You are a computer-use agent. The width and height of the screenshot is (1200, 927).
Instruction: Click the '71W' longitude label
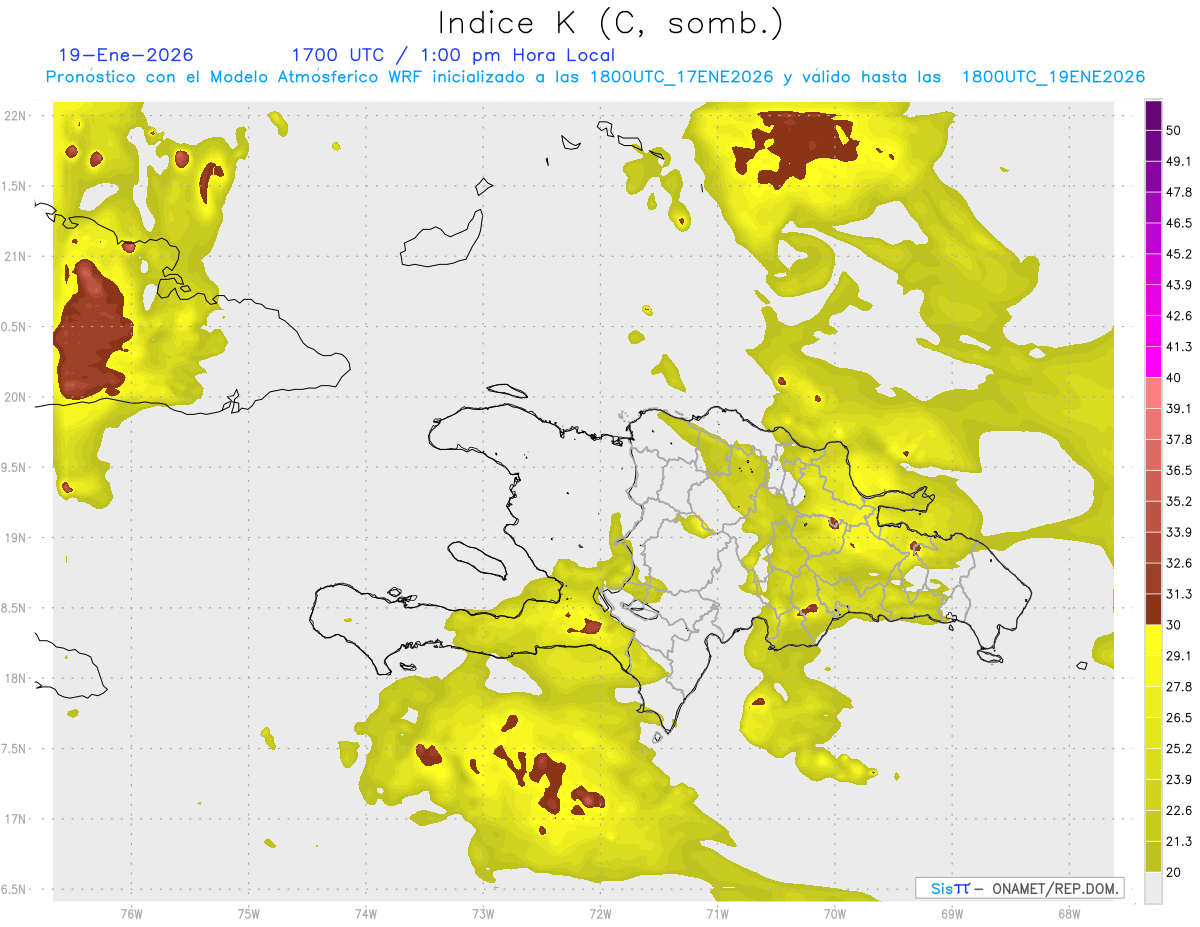pos(717,914)
